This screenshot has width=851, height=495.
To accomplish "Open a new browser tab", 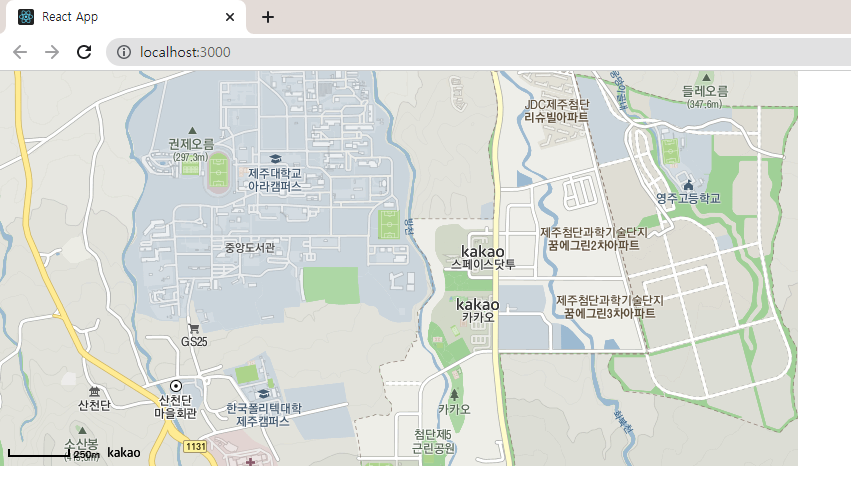I will pyautogui.click(x=268, y=17).
